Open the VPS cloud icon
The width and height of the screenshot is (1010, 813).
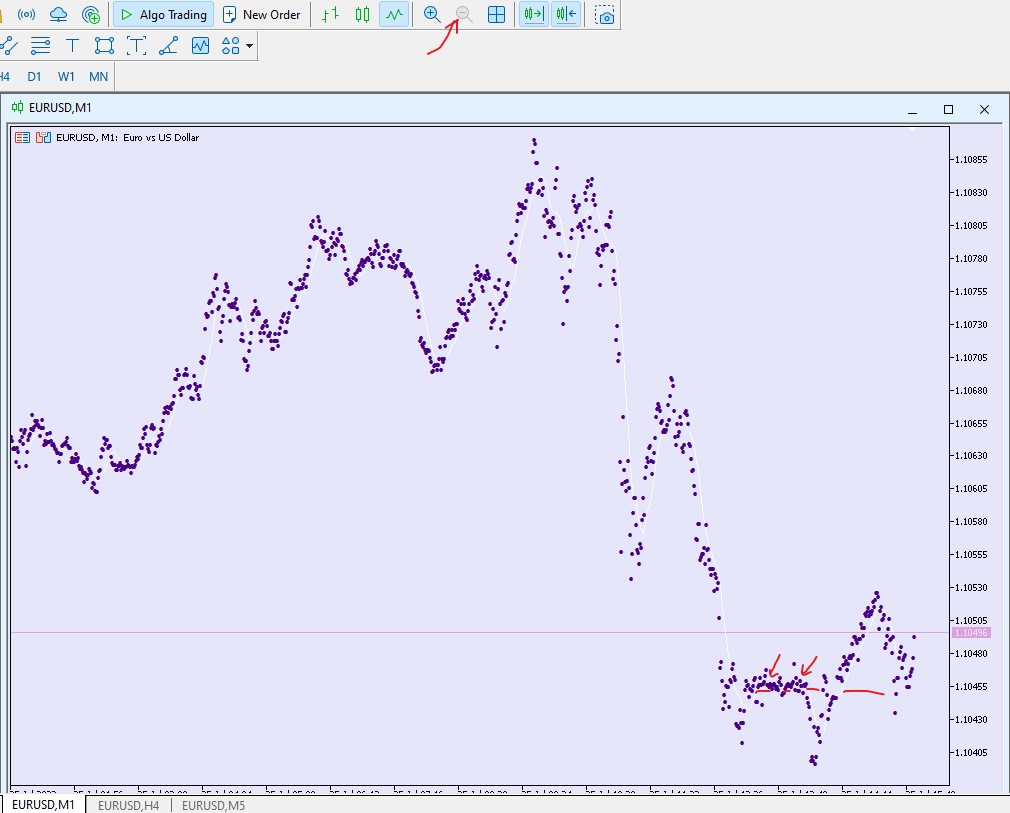point(59,15)
